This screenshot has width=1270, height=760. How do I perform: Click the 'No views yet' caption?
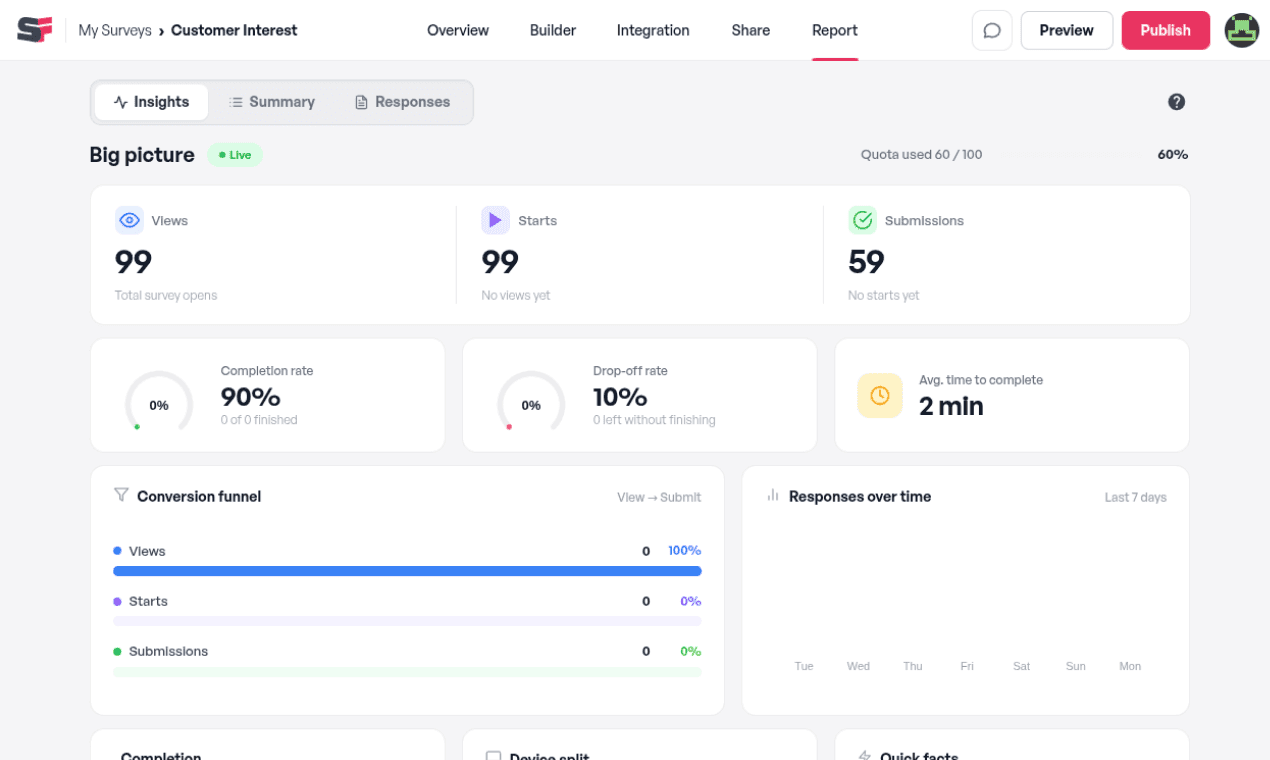pyautogui.click(x=516, y=296)
